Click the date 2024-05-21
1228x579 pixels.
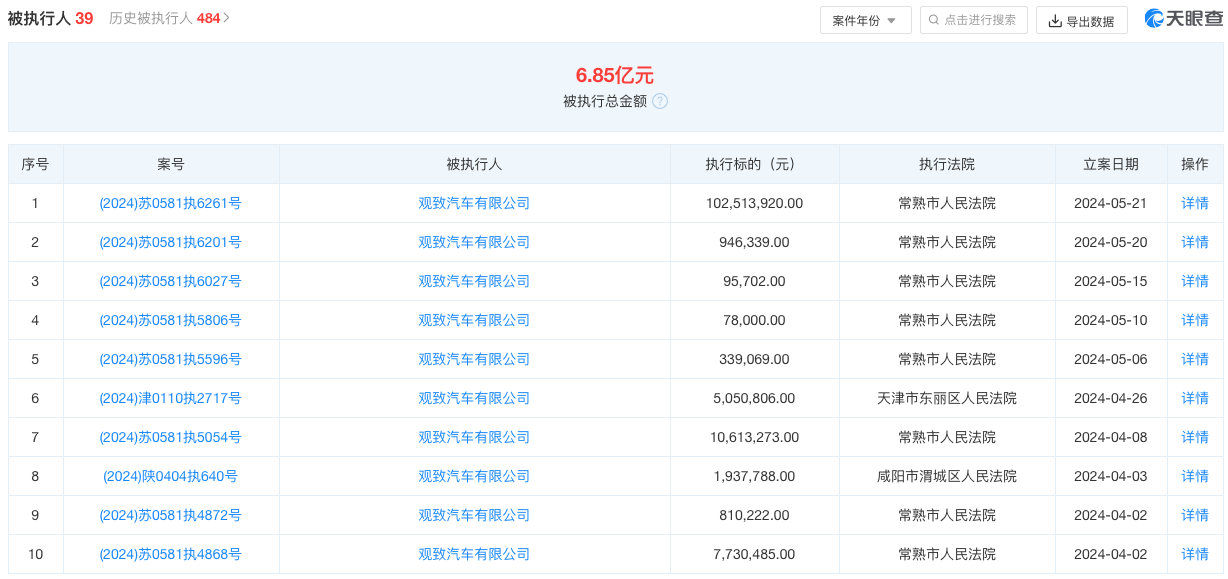tap(1110, 203)
